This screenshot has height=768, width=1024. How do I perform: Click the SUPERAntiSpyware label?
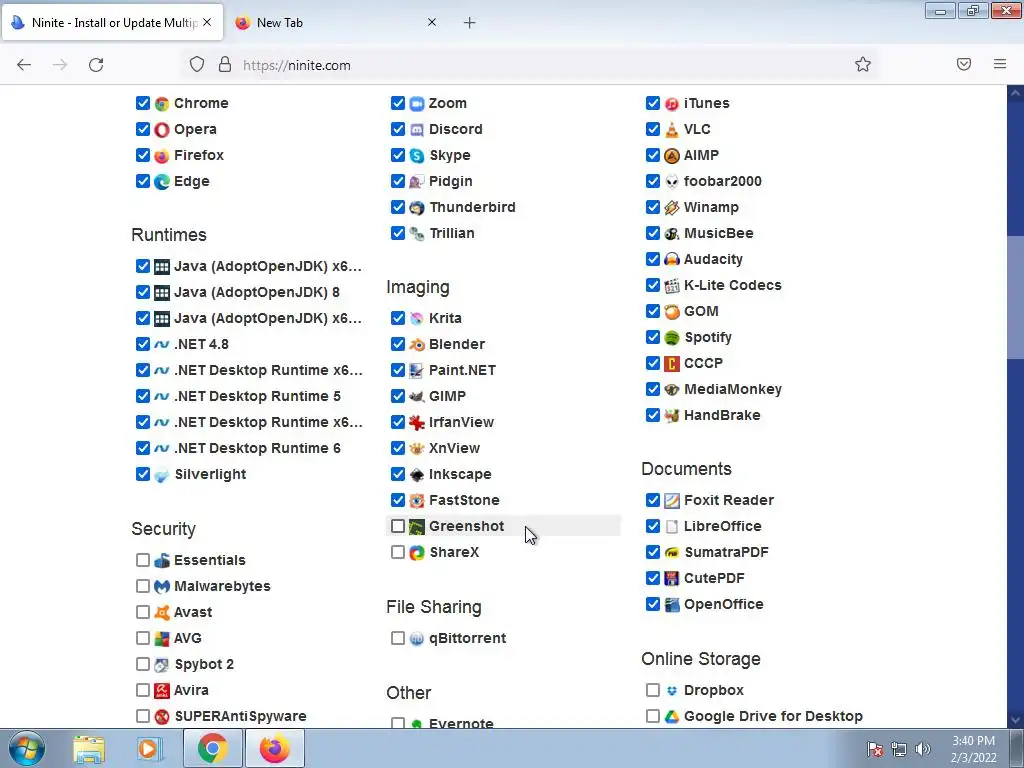(240, 716)
